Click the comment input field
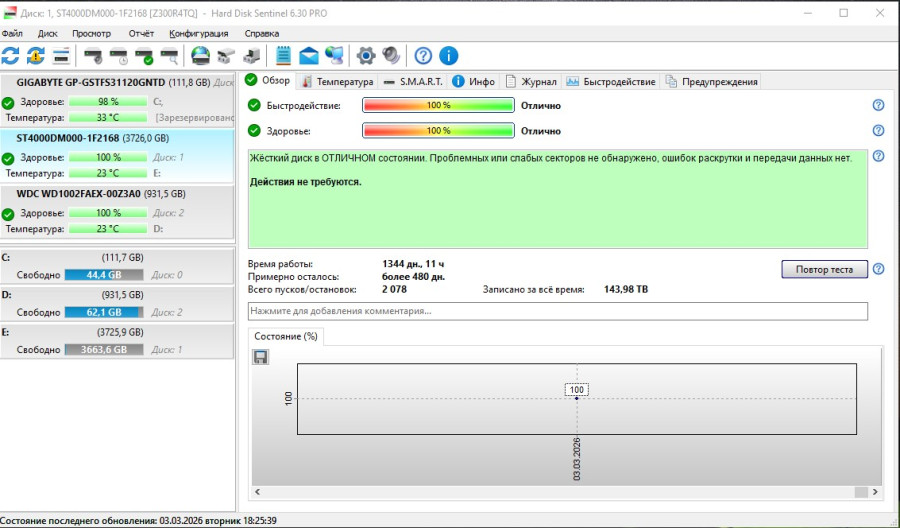The image size is (900, 528). pos(557,311)
